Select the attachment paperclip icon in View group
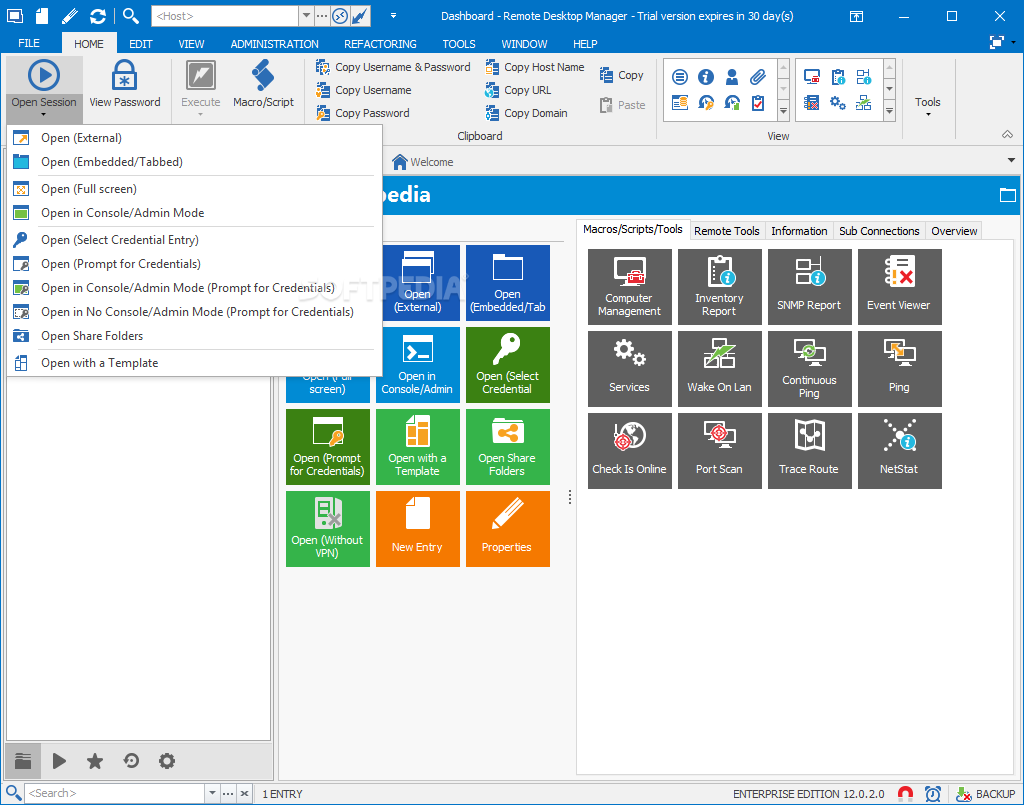This screenshot has height=805, width=1024. 756,75
